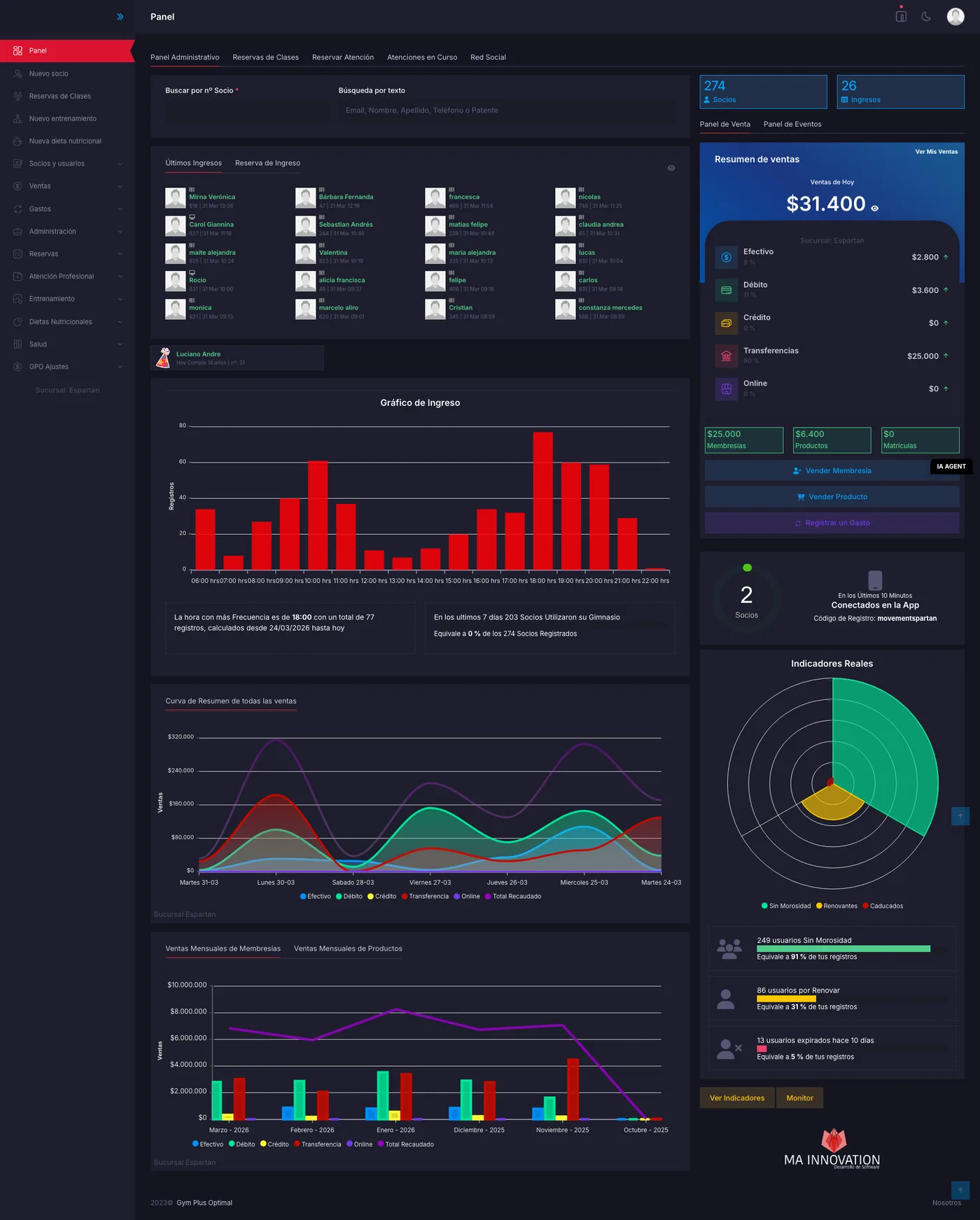The width and height of the screenshot is (980, 1220).
Task: Click the Crédito cards icon
Action: pyautogui.click(x=727, y=323)
